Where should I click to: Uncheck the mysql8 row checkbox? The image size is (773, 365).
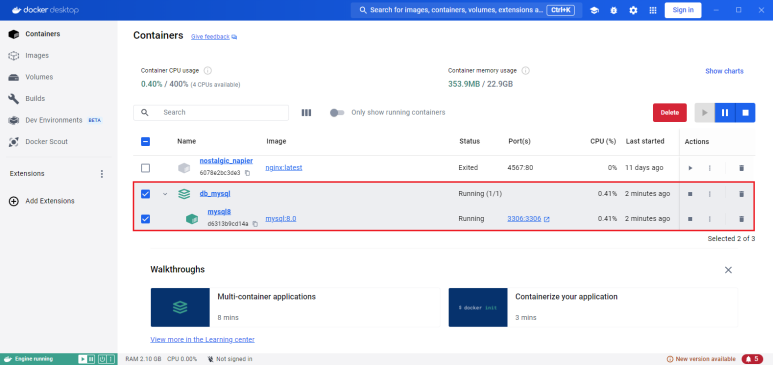[x=145, y=219]
